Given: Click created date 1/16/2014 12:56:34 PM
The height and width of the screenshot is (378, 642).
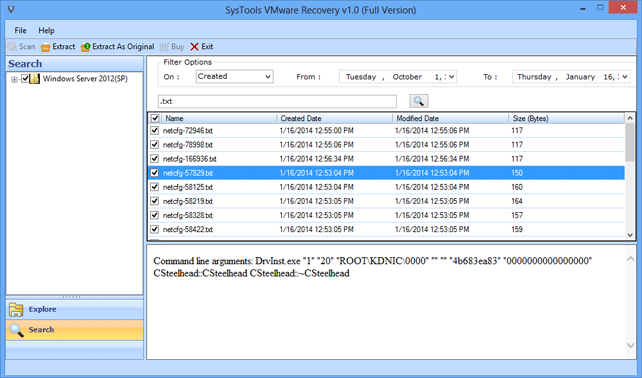Looking at the screenshot, I should pyautogui.click(x=316, y=158).
